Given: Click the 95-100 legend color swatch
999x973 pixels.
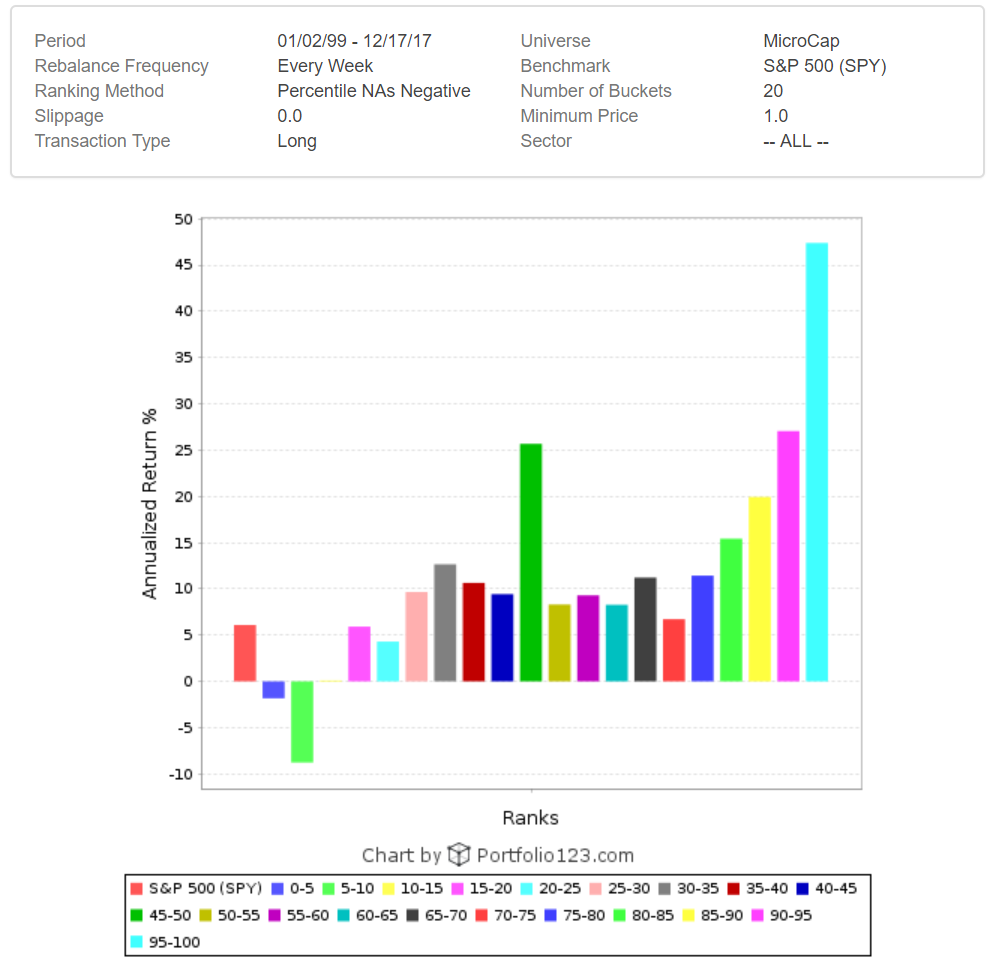Looking at the screenshot, I should point(136,942).
